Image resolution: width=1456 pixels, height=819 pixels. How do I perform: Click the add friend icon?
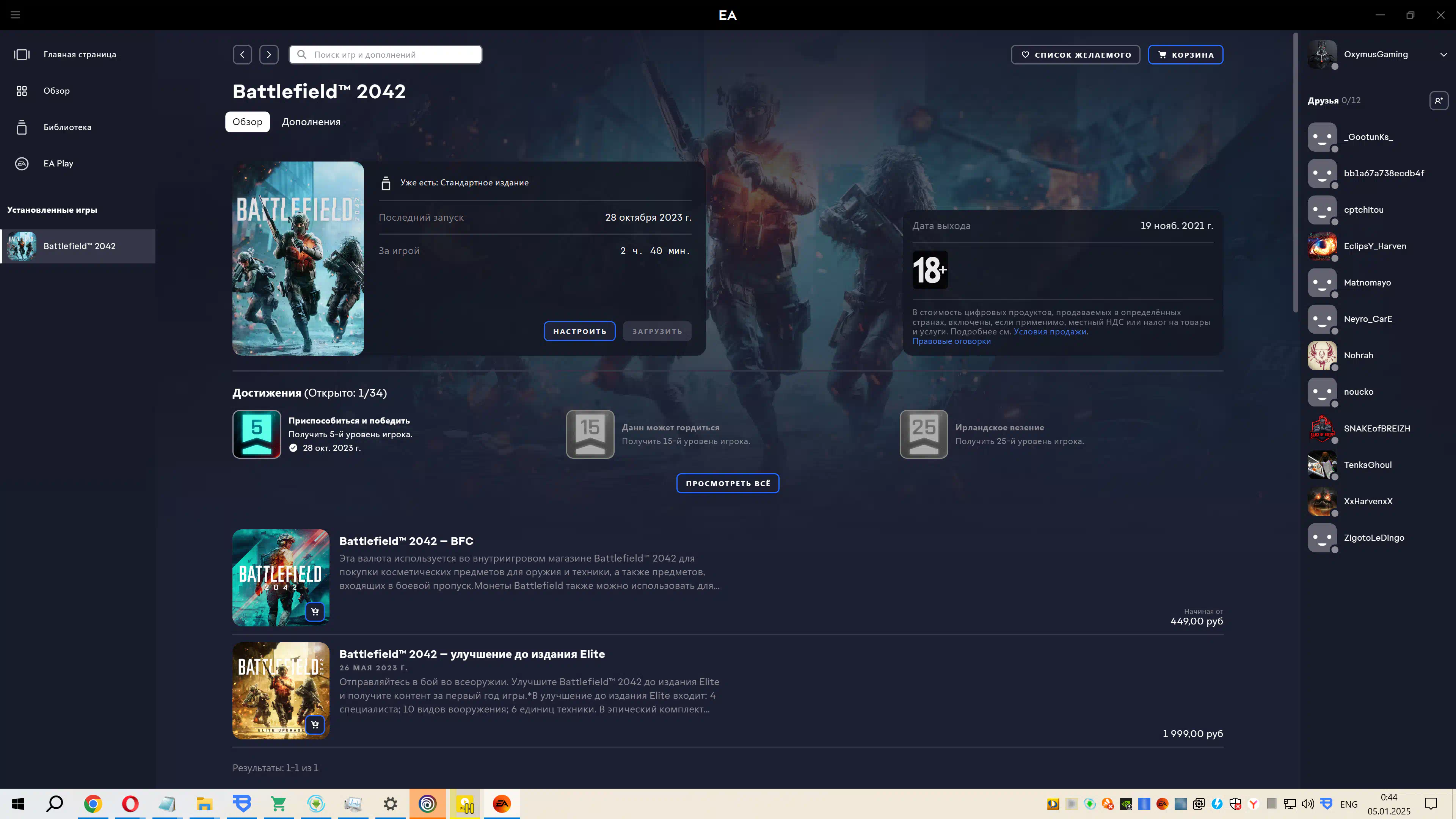[1439, 100]
